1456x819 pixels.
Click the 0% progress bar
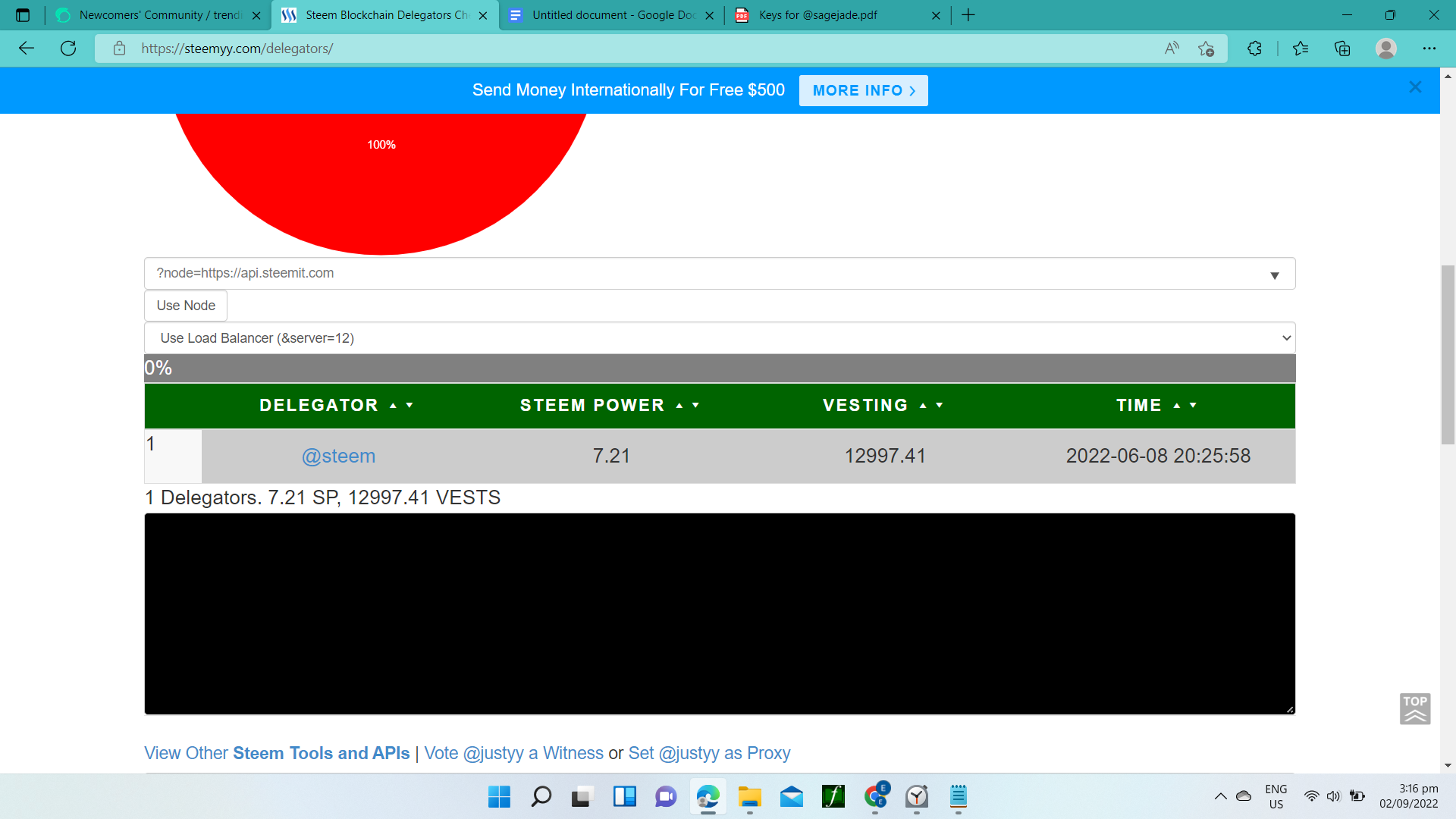[720, 368]
